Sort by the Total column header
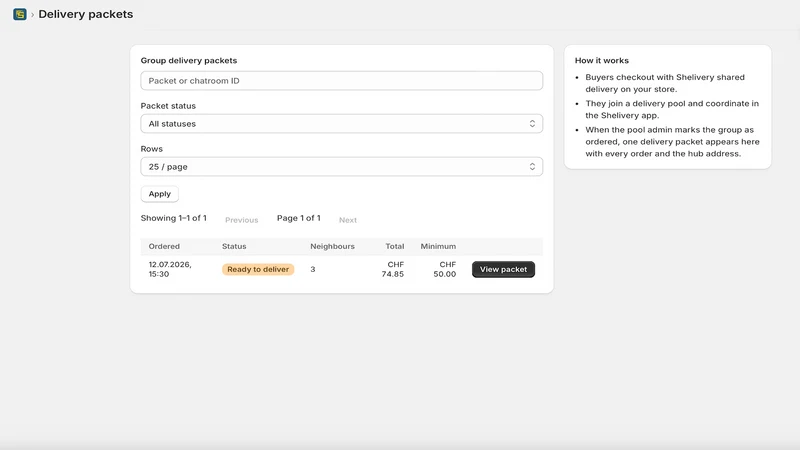 point(394,246)
